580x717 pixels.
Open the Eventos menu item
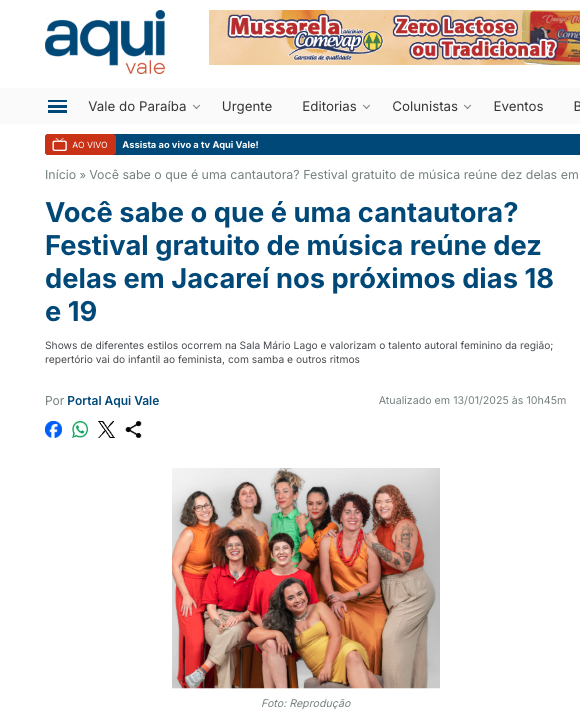(518, 107)
